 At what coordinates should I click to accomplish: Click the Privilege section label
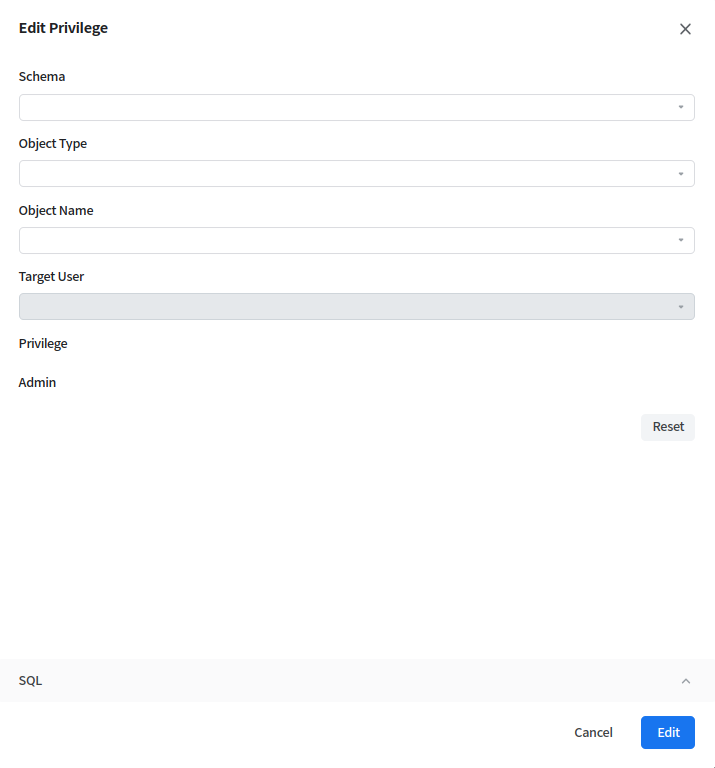point(43,344)
